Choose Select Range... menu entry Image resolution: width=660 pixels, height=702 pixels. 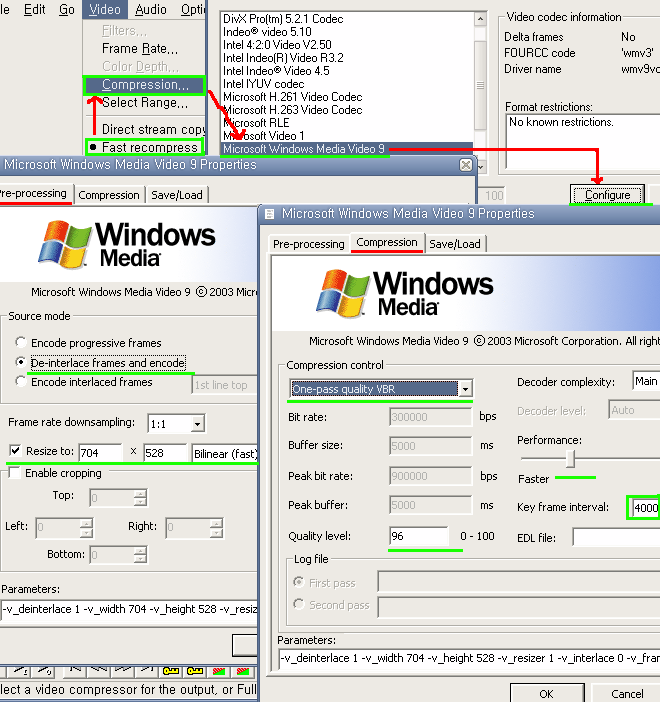145,103
